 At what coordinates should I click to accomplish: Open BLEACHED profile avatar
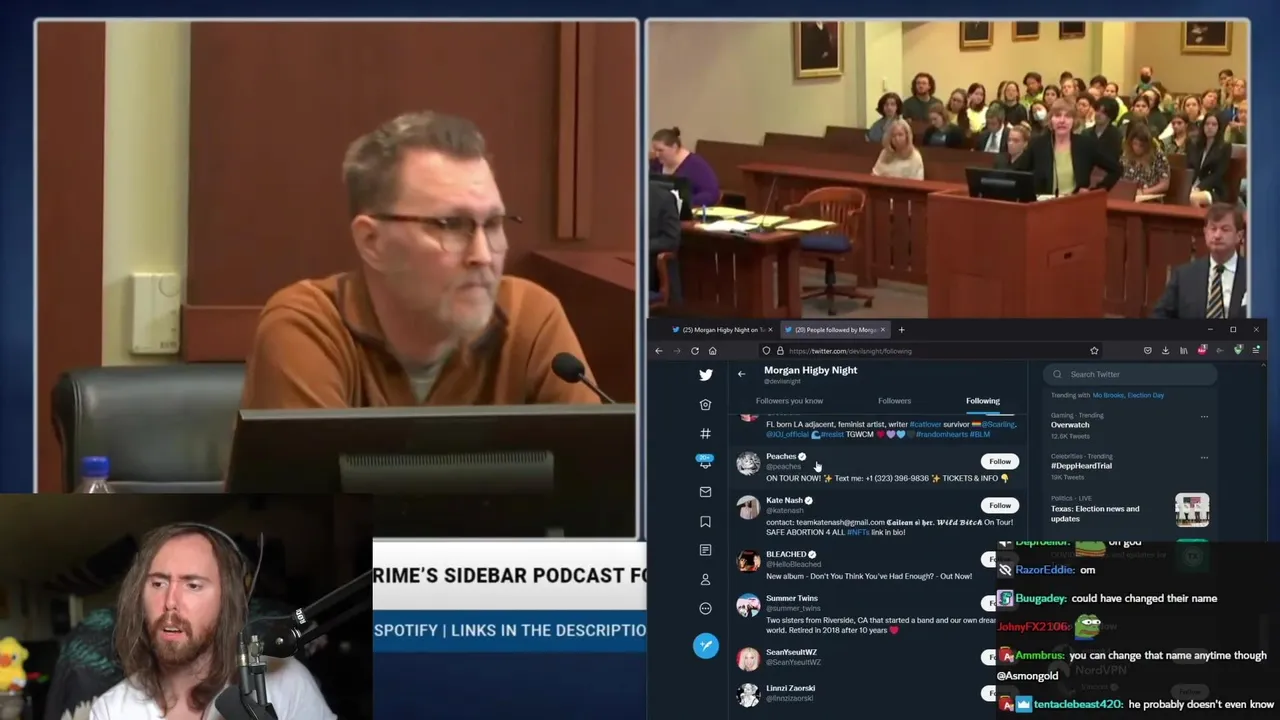[x=748, y=560]
